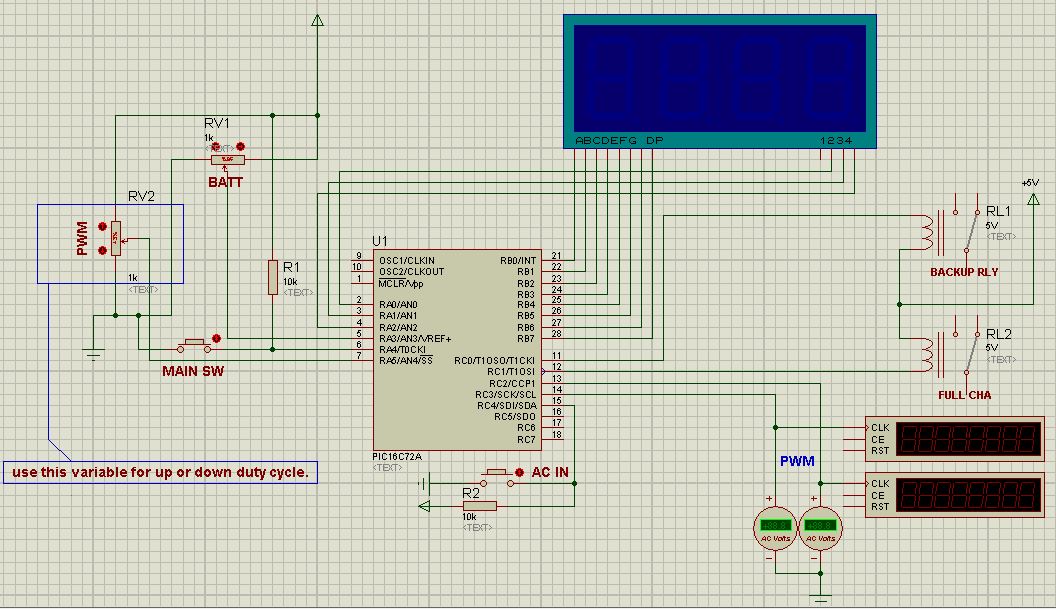Select the lower counter timer display
This screenshot has height=609, width=1056.
click(966, 495)
